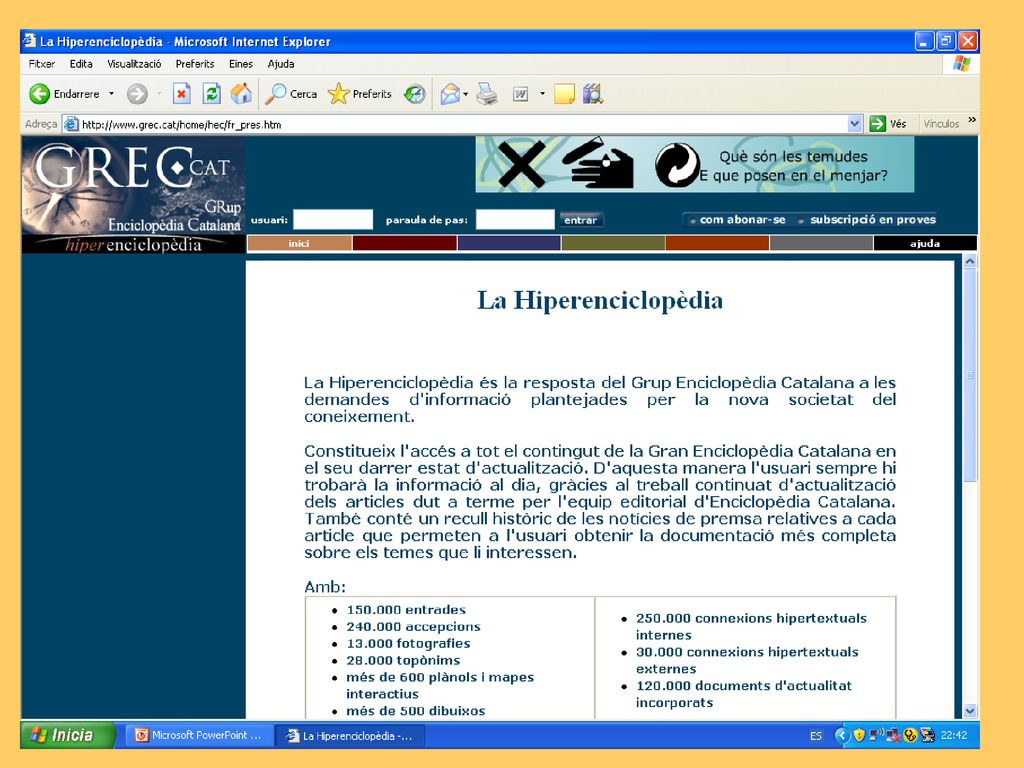Go to the home page icon
Viewport: 1024px width, 768px height.
pyautogui.click(x=241, y=94)
